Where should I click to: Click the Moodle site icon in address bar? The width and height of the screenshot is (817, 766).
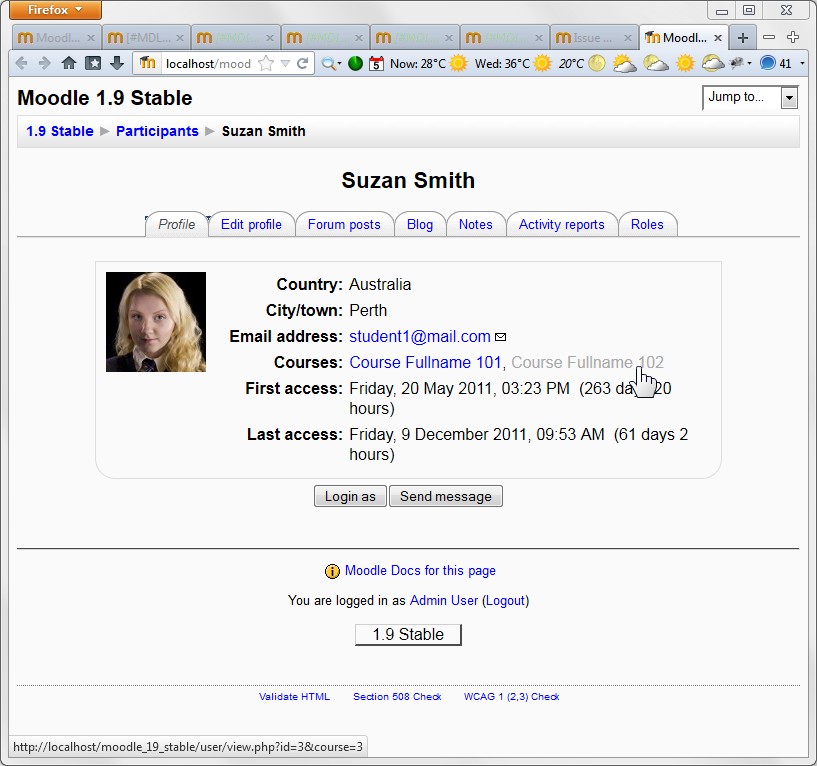[x=147, y=64]
